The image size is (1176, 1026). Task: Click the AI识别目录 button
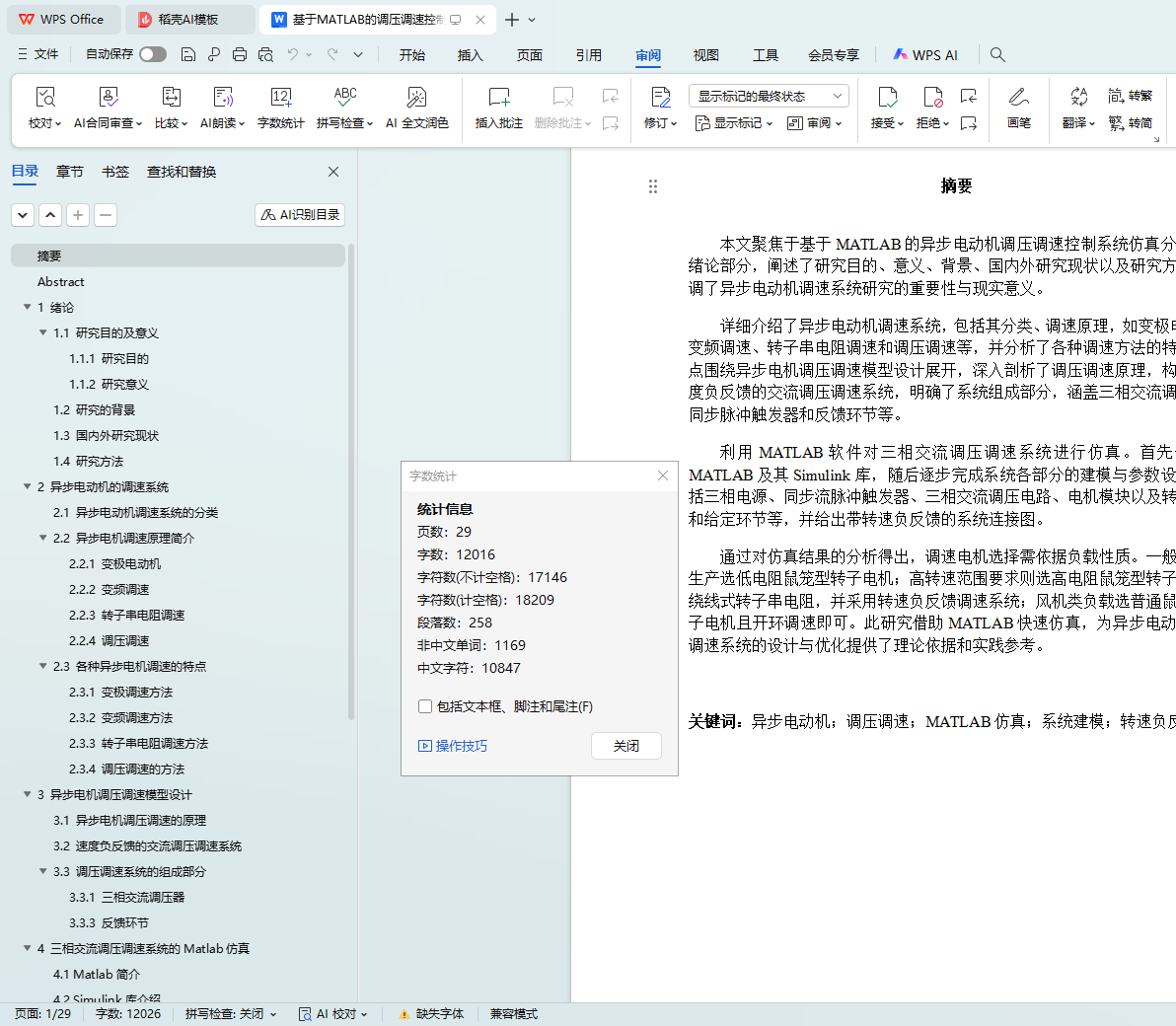coord(300,215)
